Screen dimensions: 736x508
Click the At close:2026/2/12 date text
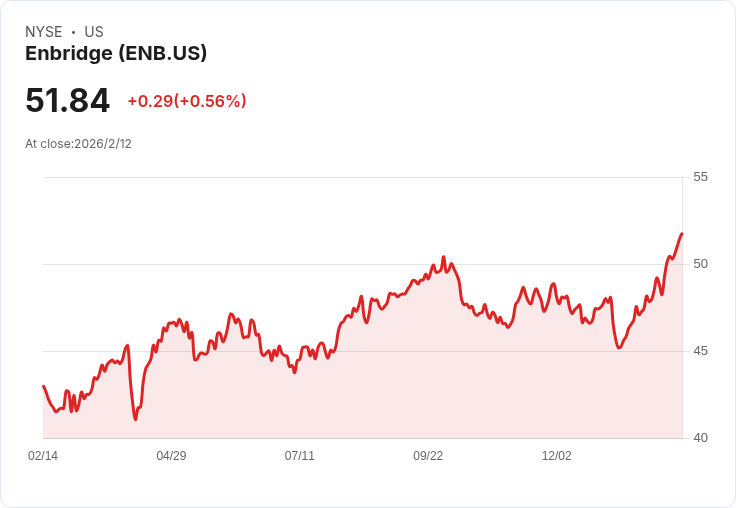pos(78,144)
